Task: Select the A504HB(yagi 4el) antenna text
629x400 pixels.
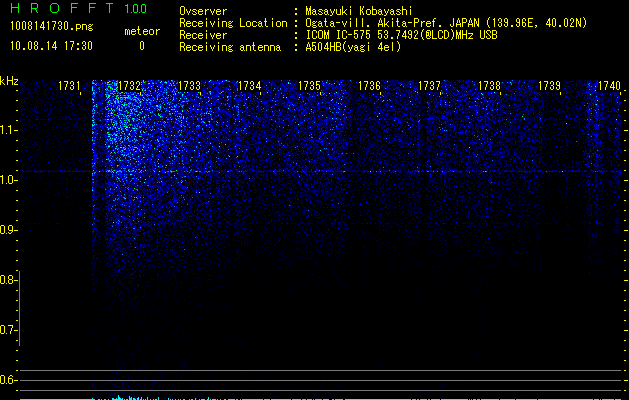Action: click(353, 47)
